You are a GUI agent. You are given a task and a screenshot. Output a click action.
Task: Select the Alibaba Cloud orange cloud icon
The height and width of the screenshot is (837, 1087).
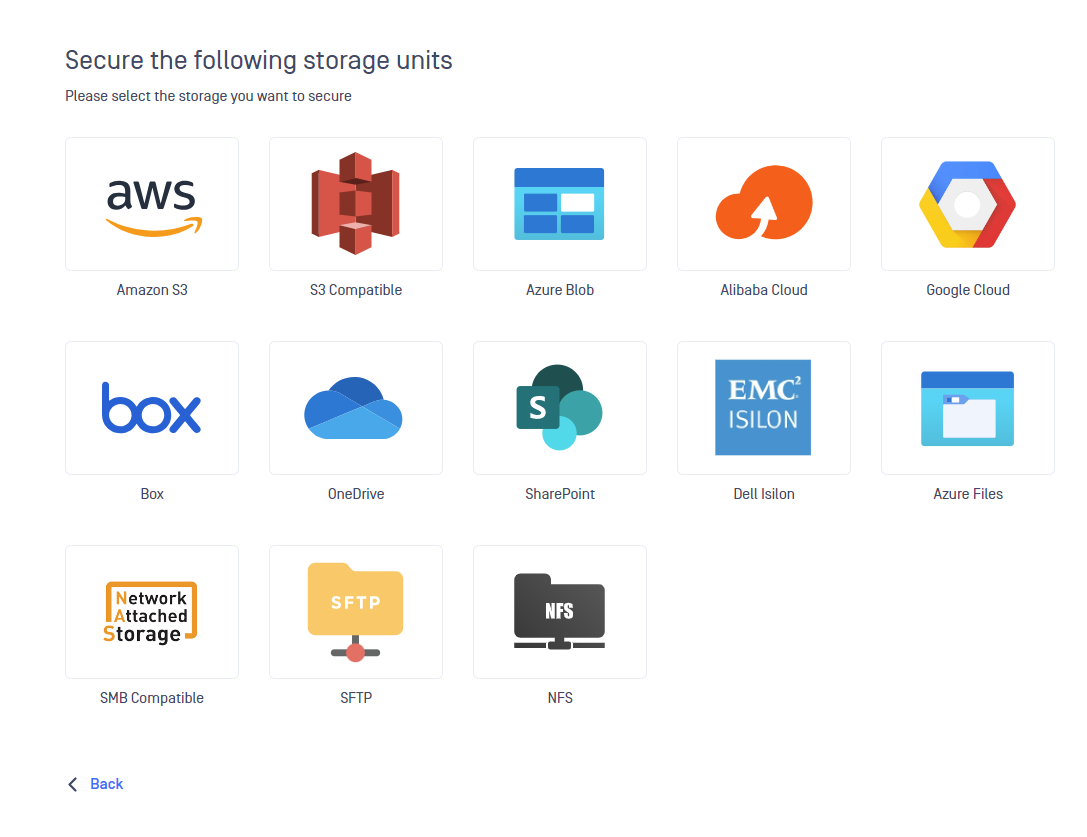[763, 204]
